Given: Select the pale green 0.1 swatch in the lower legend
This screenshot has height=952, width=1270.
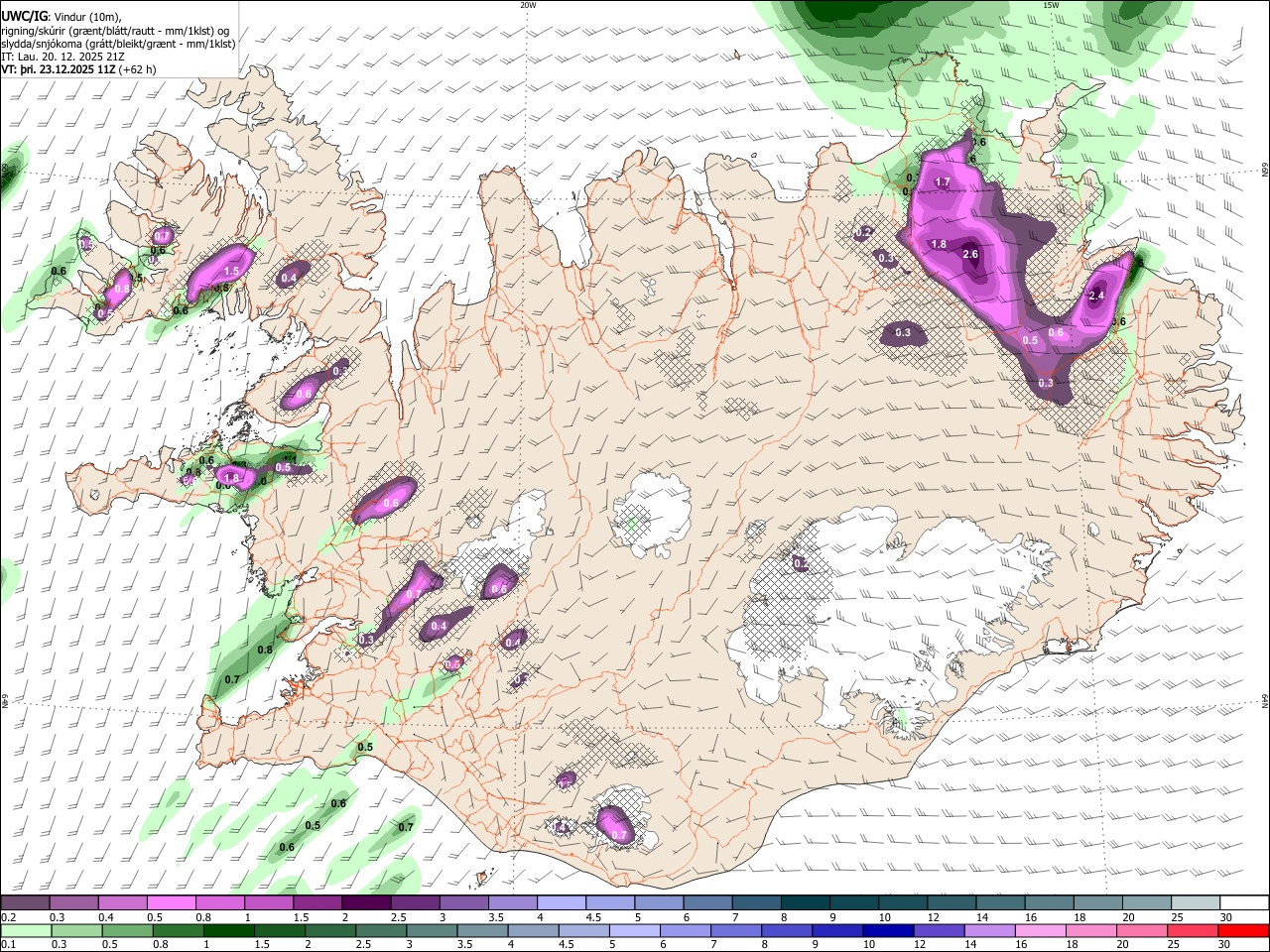Looking at the screenshot, I should pos(26,930).
